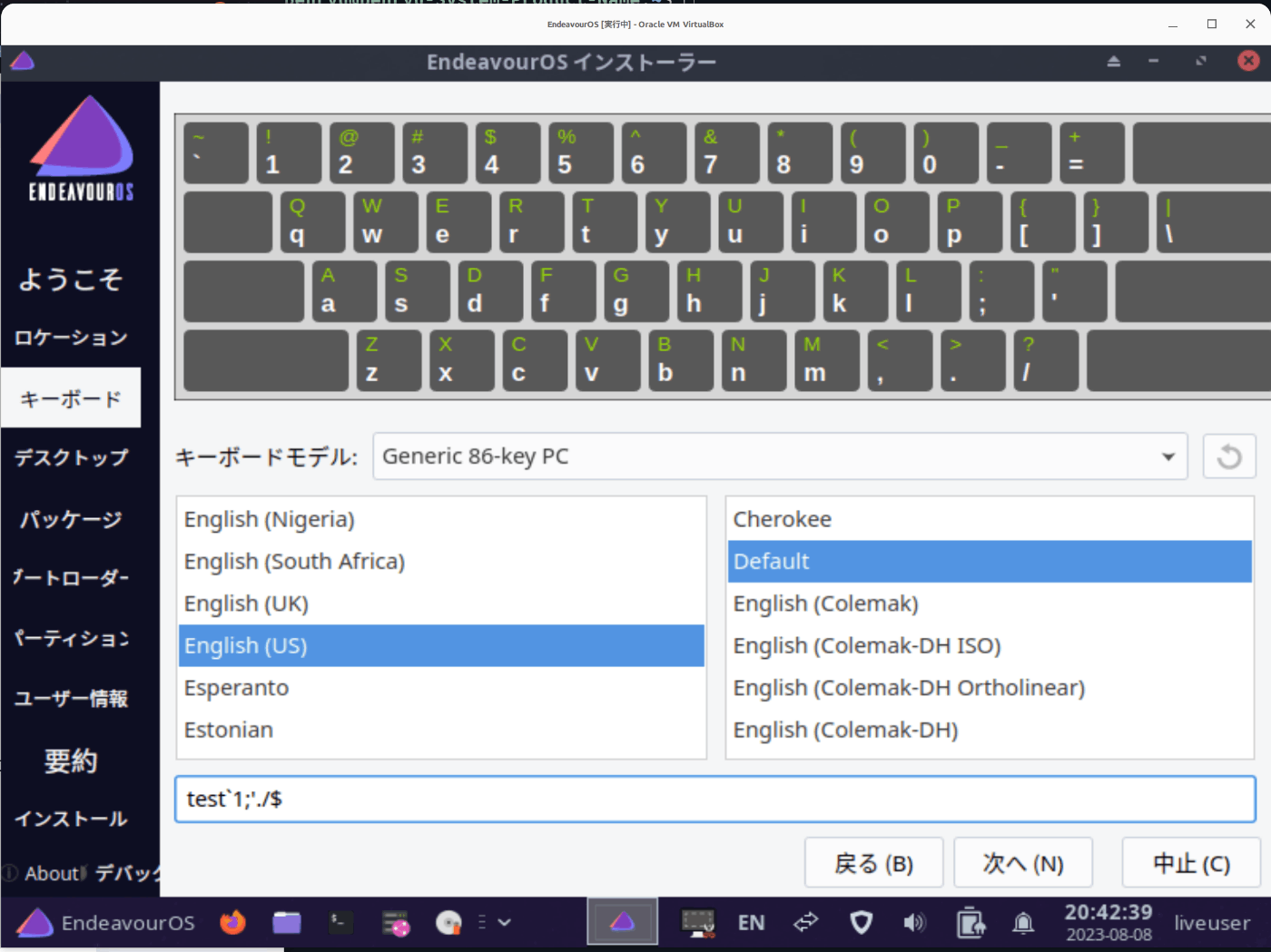The width and height of the screenshot is (1271, 952).
Task: Click the 戻る (B) back button
Action: [x=873, y=863]
